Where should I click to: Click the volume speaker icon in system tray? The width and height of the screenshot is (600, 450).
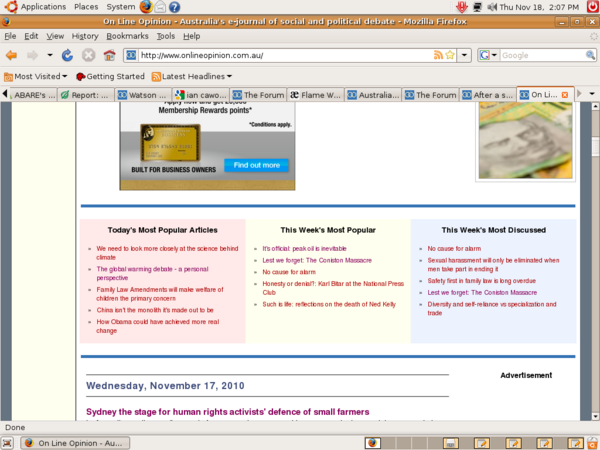tap(492, 7)
